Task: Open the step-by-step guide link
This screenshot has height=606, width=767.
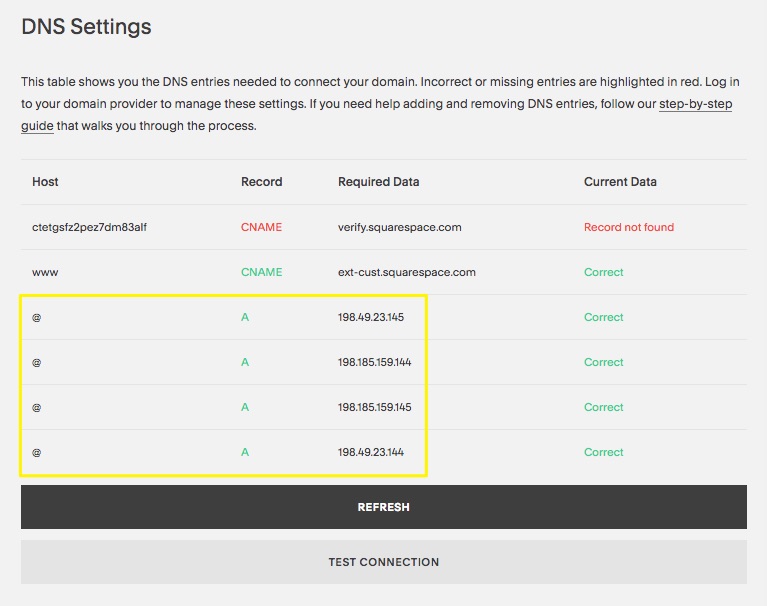Action: pos(695,104)
